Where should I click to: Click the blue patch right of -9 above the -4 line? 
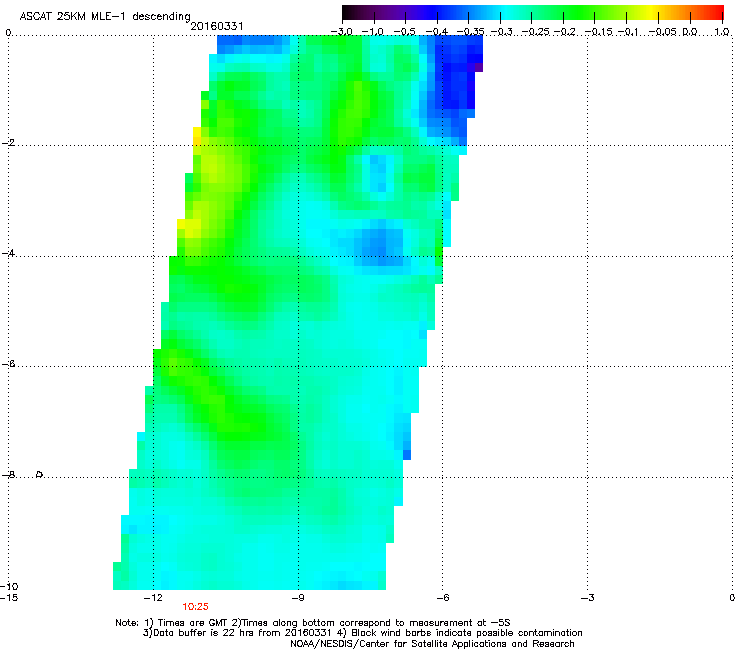380,247
